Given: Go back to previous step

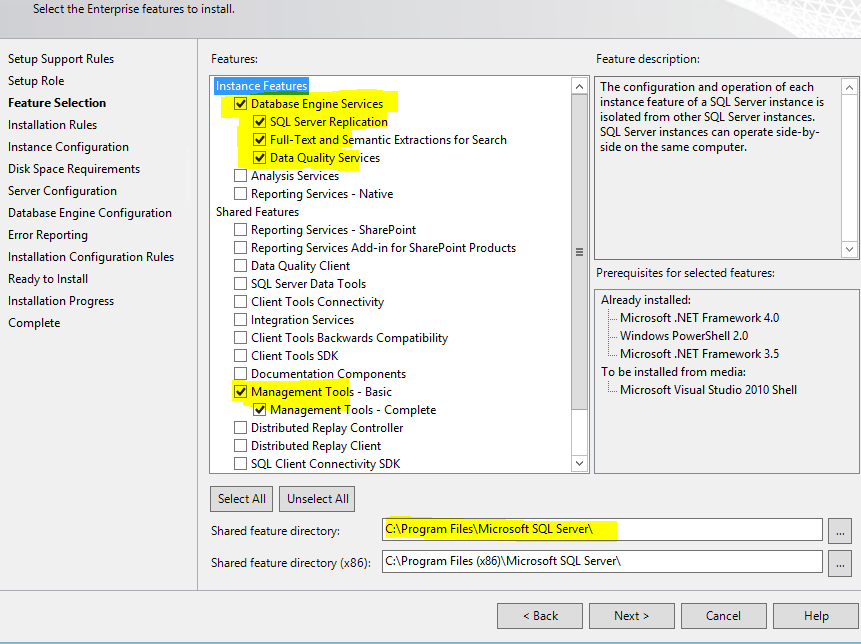Looking at the screenshot, I should point(540,616).
